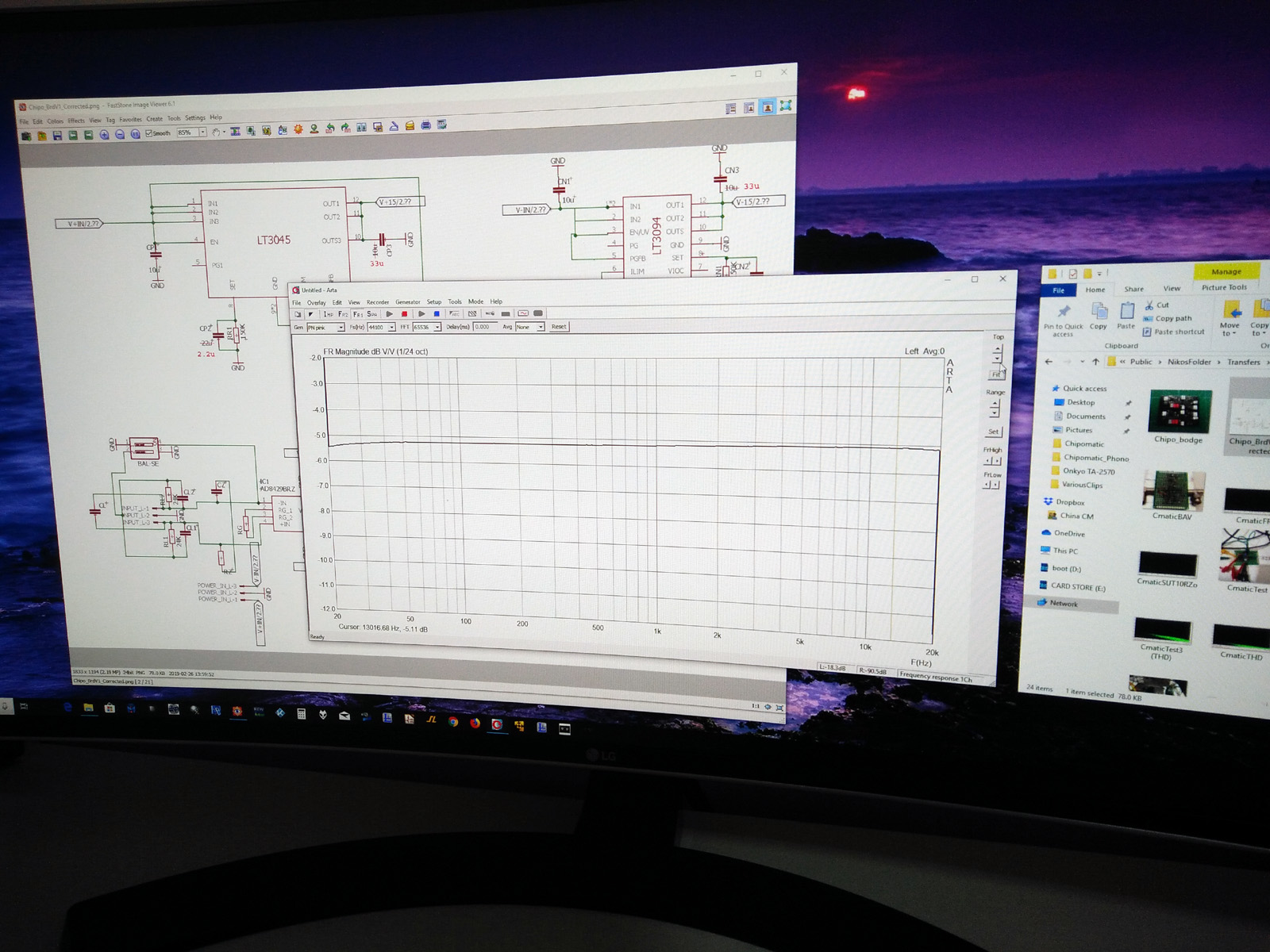Click the Slideshow icon in FastStone toolbar
This screenshot has width=1270, height=952.
pyautogui.click(x=235, y=131)
